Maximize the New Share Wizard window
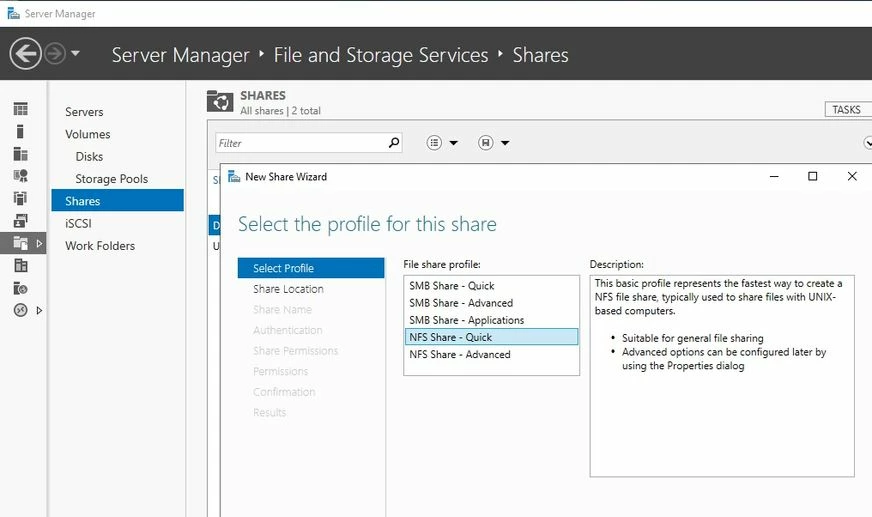Screen dimensions: 872x517 pyautogui.click(x=812, y=176)
